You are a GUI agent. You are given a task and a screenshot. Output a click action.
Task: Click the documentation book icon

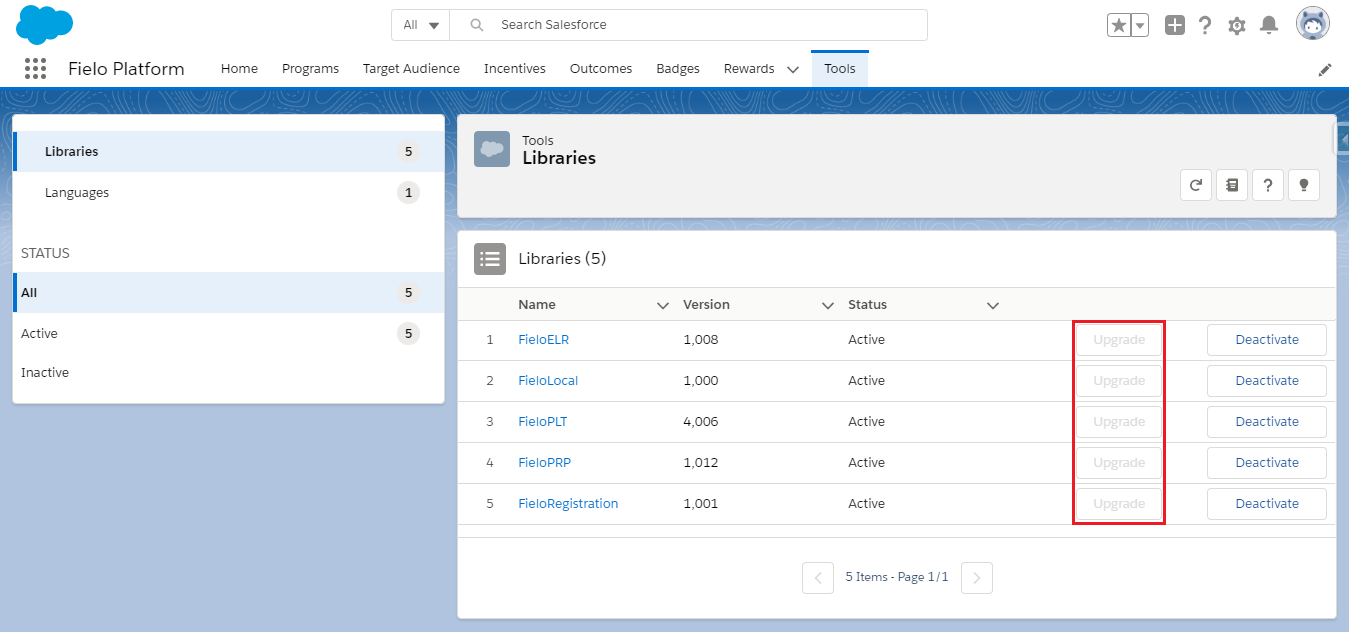pyautogui.click(x=1232, y=185)
